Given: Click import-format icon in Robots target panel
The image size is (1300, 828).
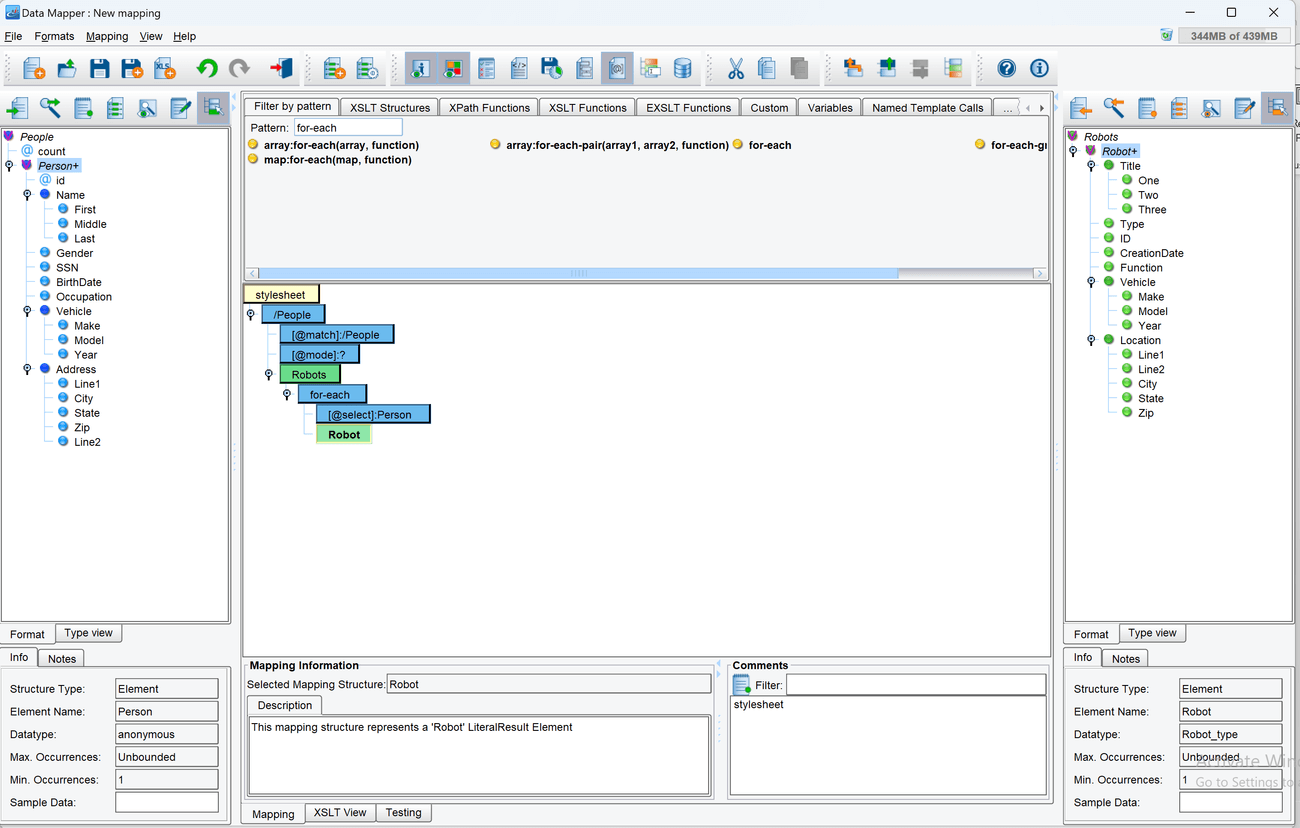Looking at the screenshot, I should [1081, 108].
